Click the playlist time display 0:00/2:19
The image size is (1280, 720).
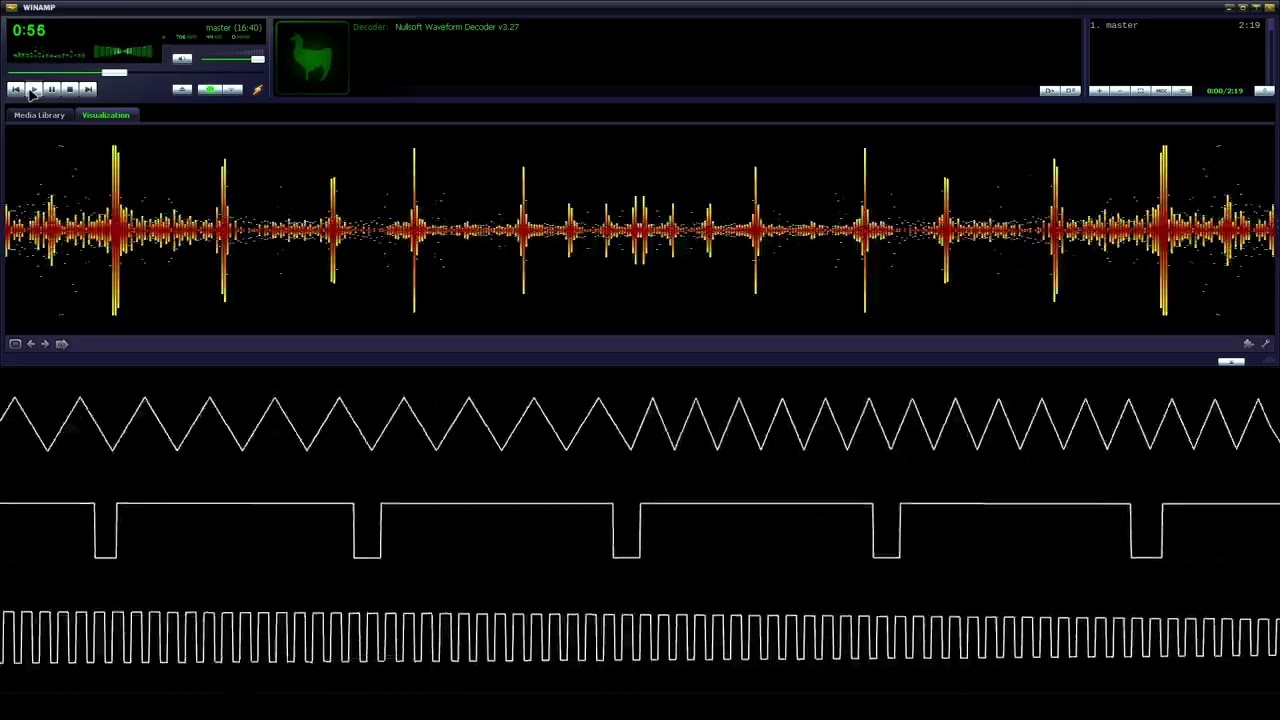(1224, 91)
